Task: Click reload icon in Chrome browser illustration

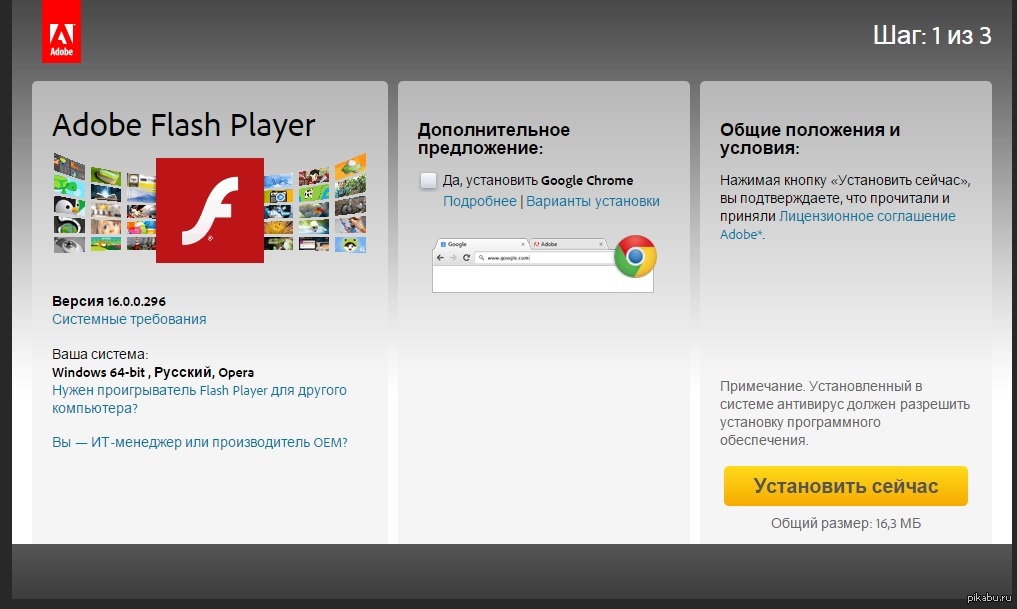Action: [466, 258]
